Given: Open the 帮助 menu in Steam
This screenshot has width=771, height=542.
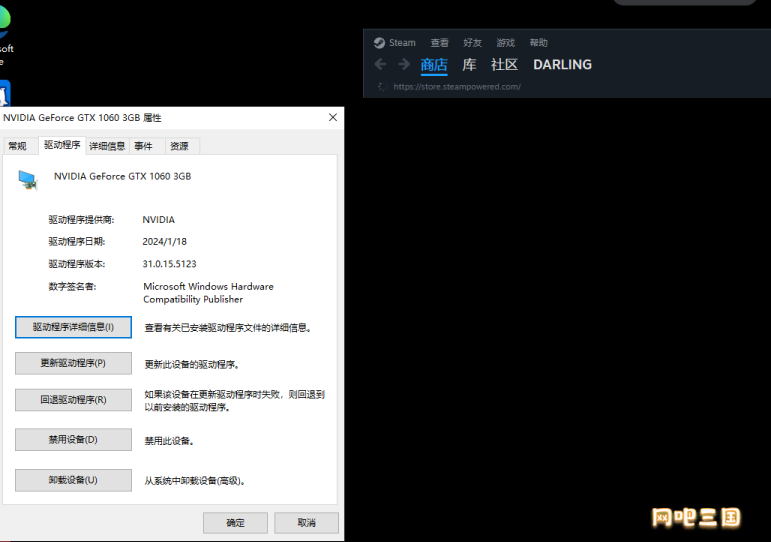Looking at the screenshot, I should (x=538, y=43).
